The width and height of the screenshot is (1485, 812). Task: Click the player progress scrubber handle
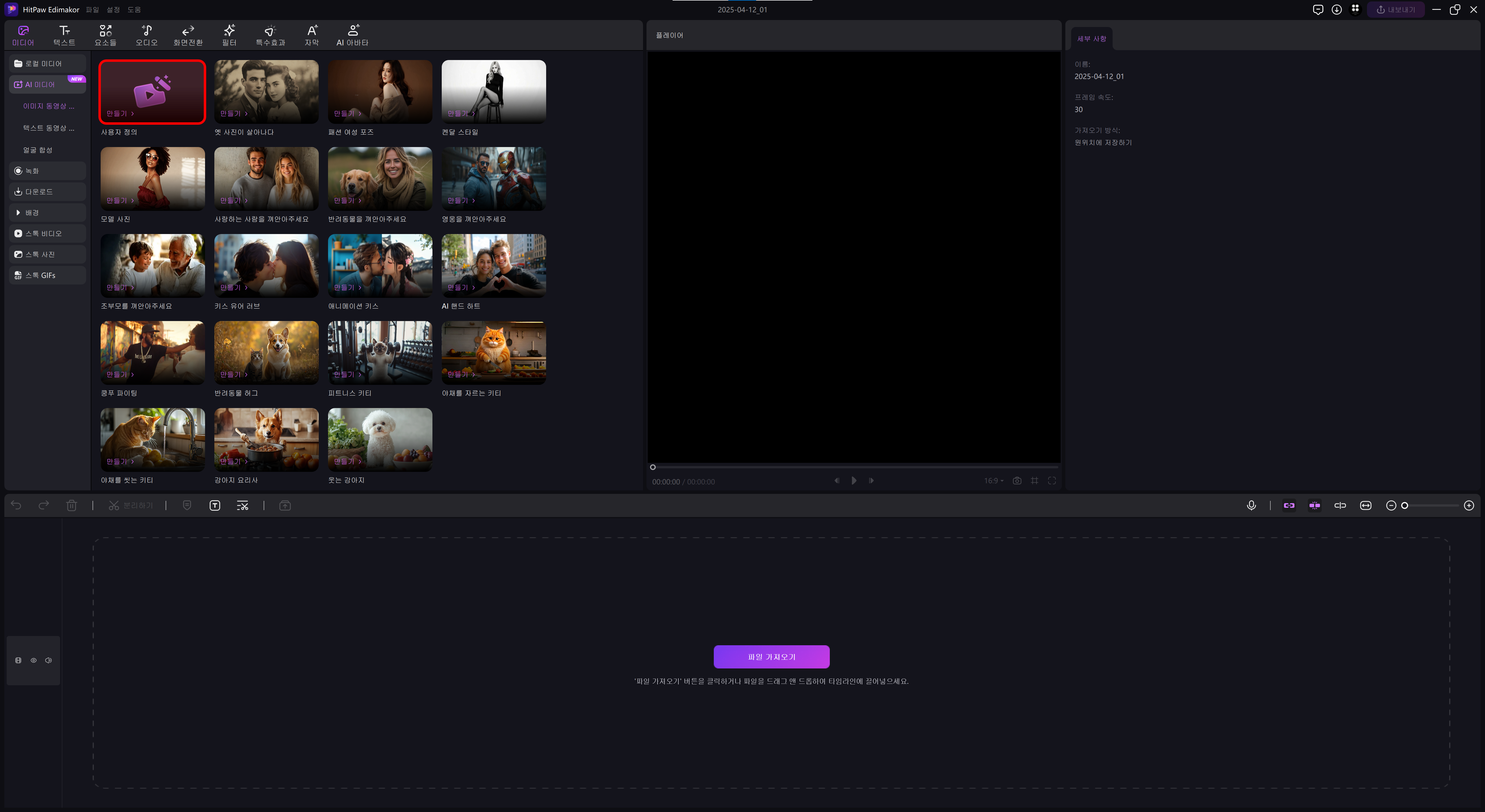653,467
